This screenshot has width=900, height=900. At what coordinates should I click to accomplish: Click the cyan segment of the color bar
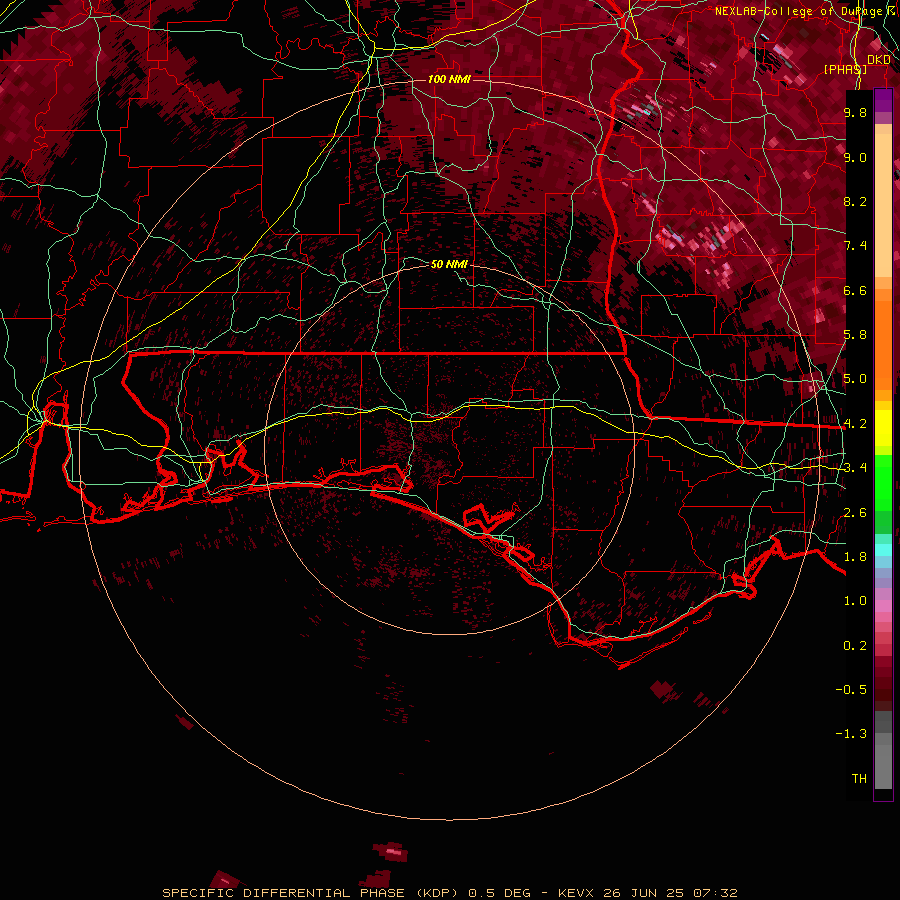[883, 549]
